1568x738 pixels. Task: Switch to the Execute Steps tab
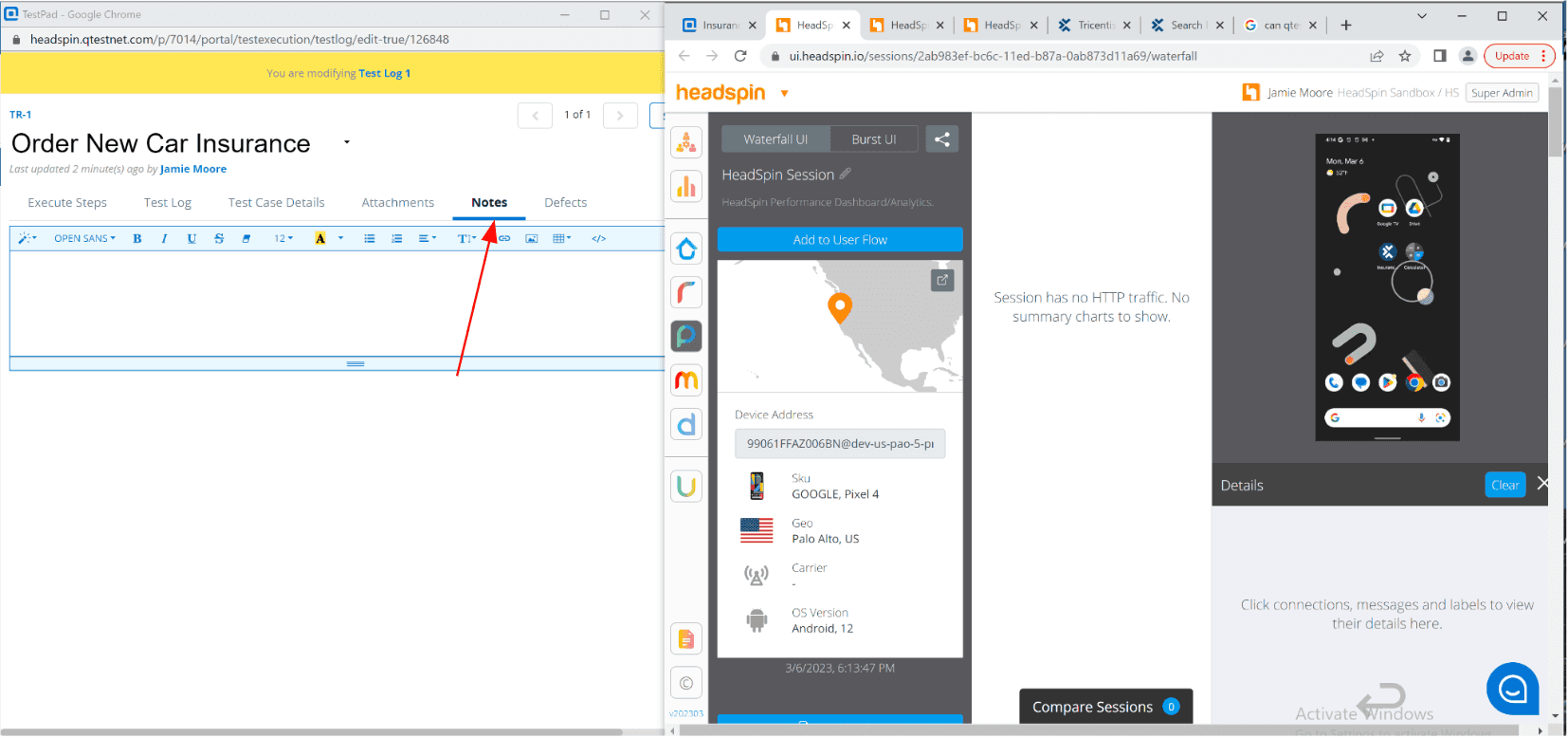point(67,203)
